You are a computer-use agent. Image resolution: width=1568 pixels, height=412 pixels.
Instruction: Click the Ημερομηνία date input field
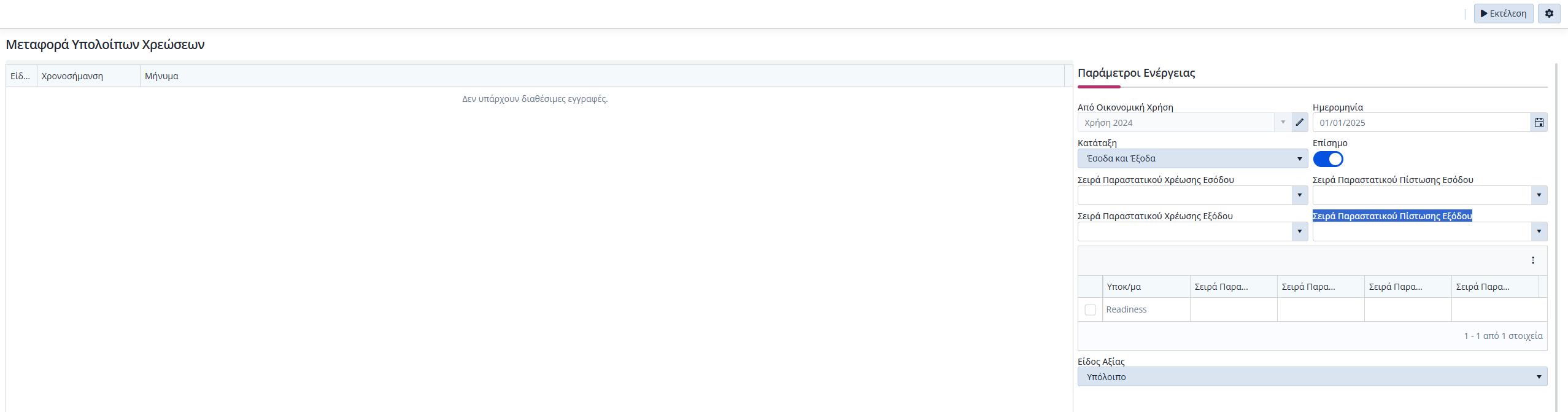1421,123
